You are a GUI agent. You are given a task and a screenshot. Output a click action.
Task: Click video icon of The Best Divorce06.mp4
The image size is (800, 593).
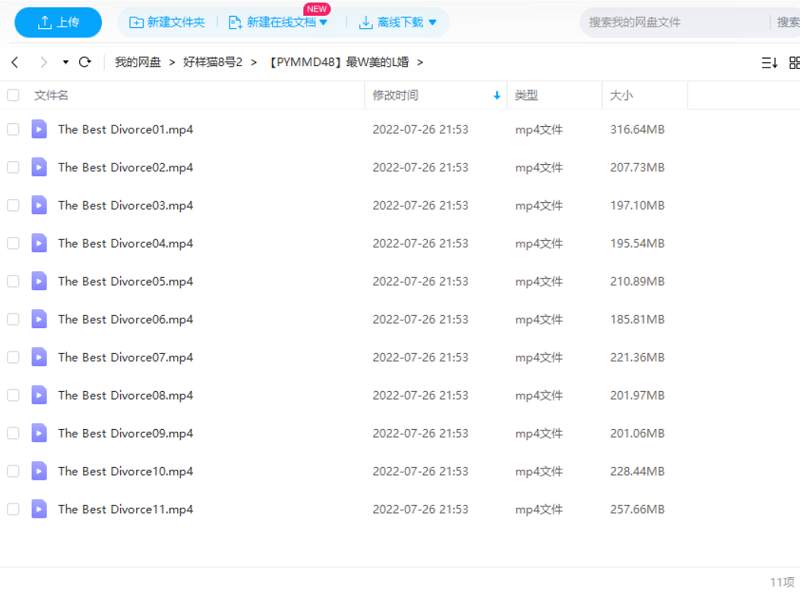pyautogui.click(x=39, y=319)
